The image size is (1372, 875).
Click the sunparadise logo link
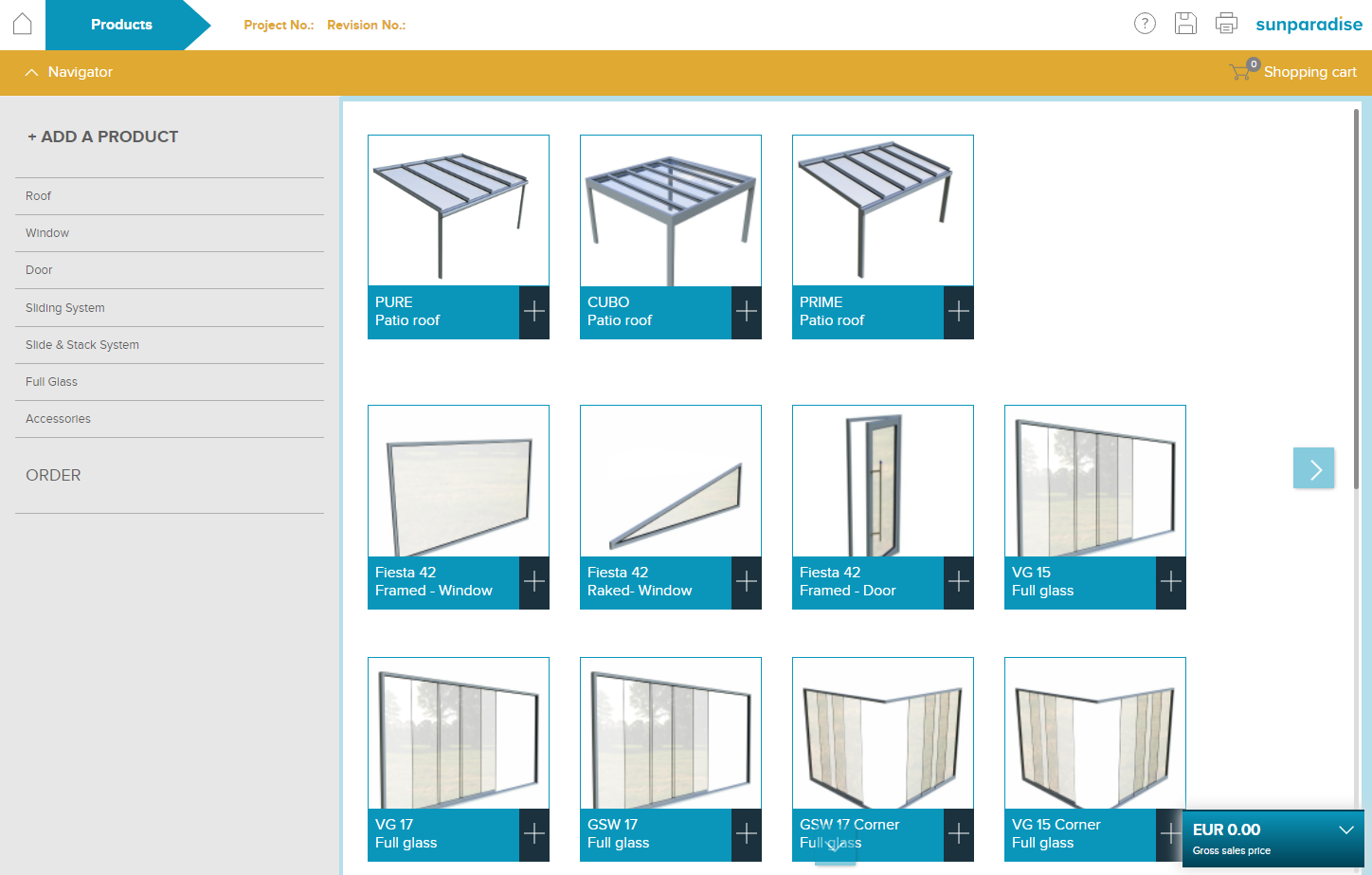pos(1309,25)
